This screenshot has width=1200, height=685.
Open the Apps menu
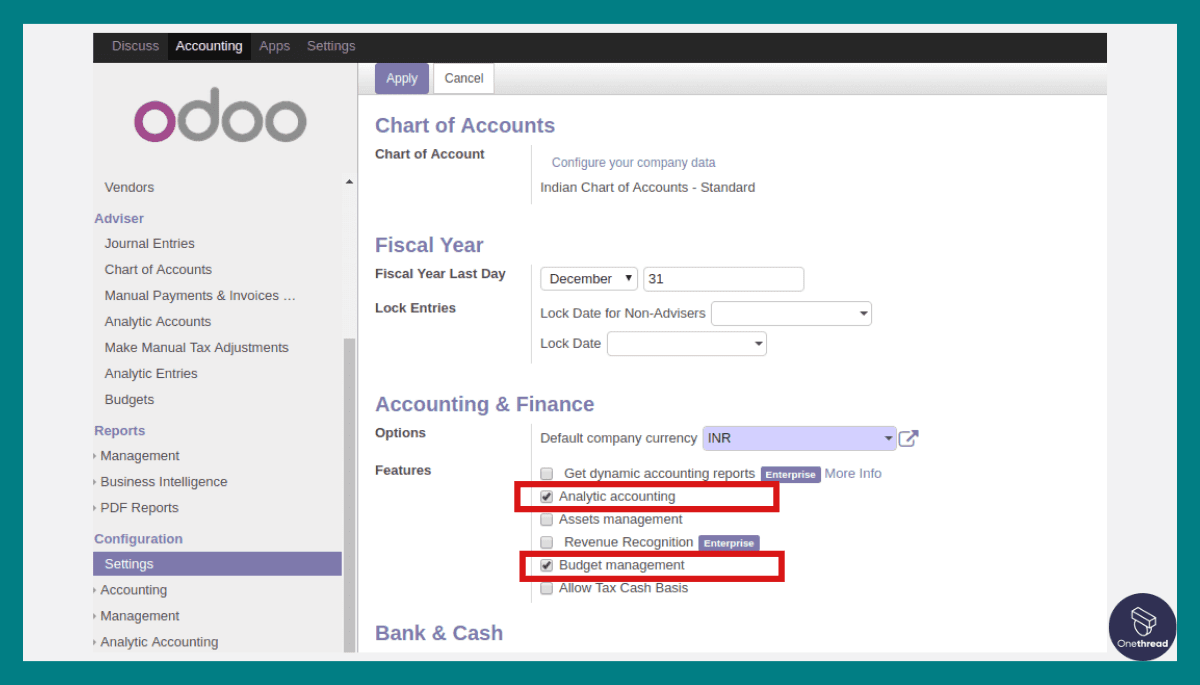274,46
